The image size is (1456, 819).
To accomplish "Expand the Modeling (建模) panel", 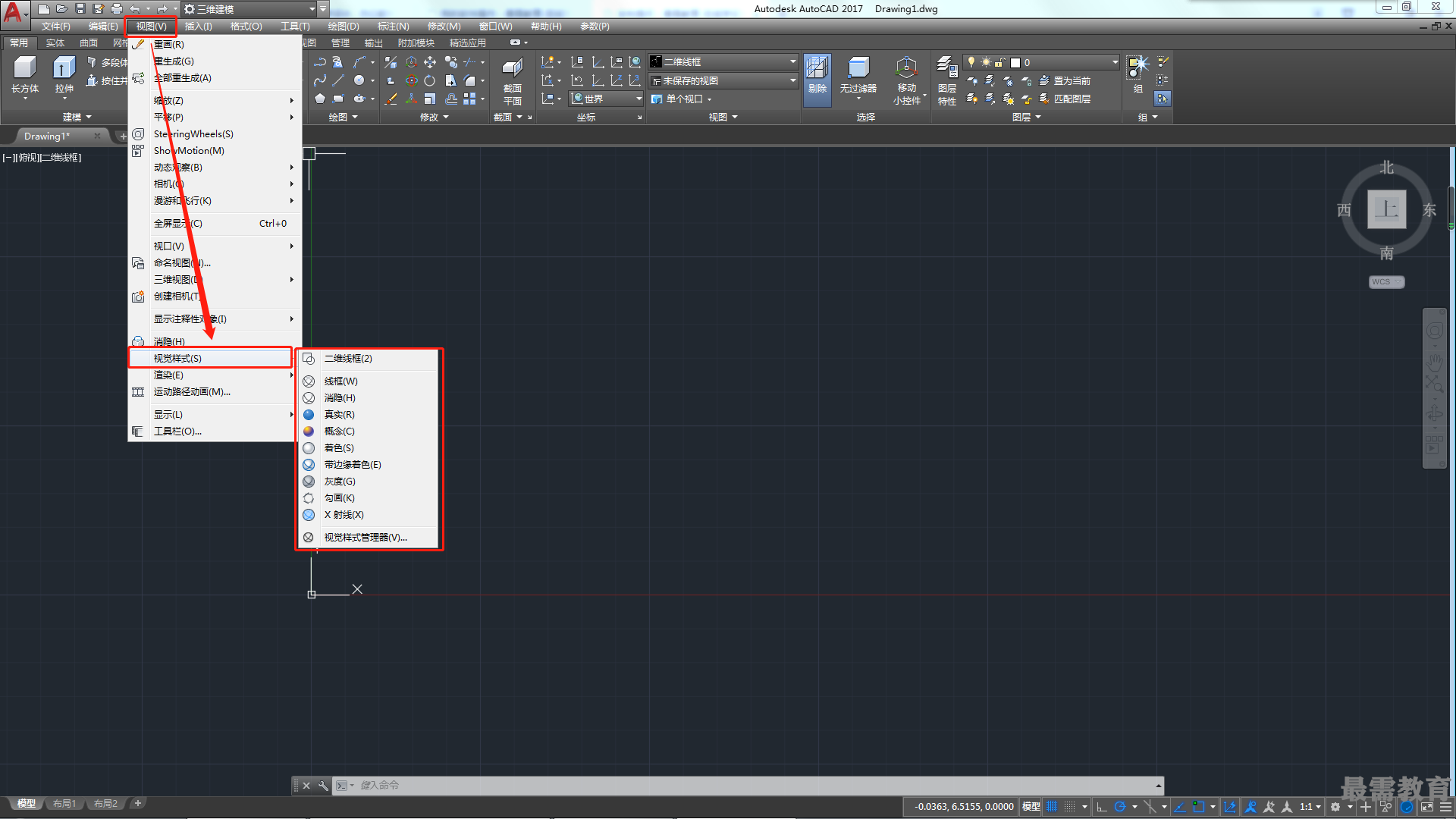I will click(76, 117).
